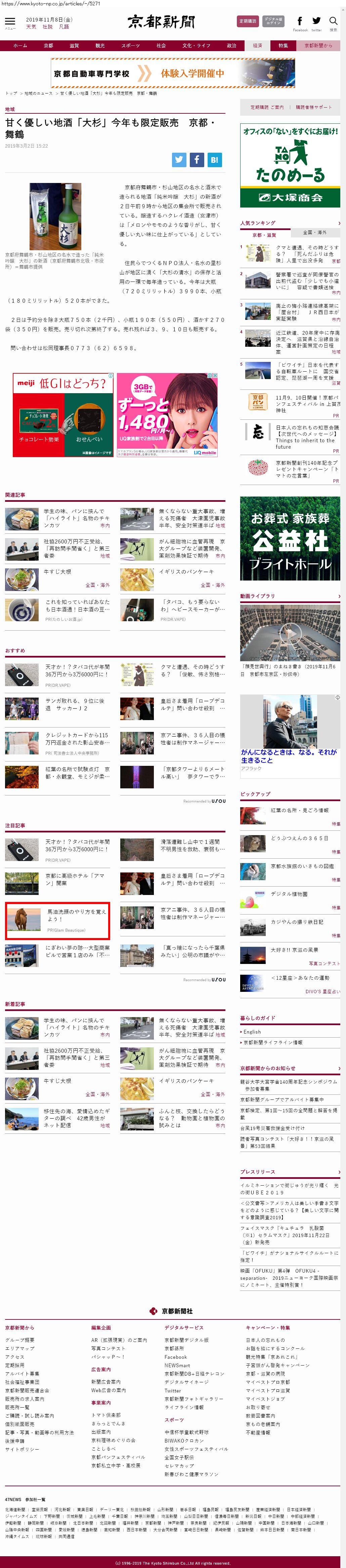
Task: Open the search magnifier icon
Action: click(x=333, y=21)
